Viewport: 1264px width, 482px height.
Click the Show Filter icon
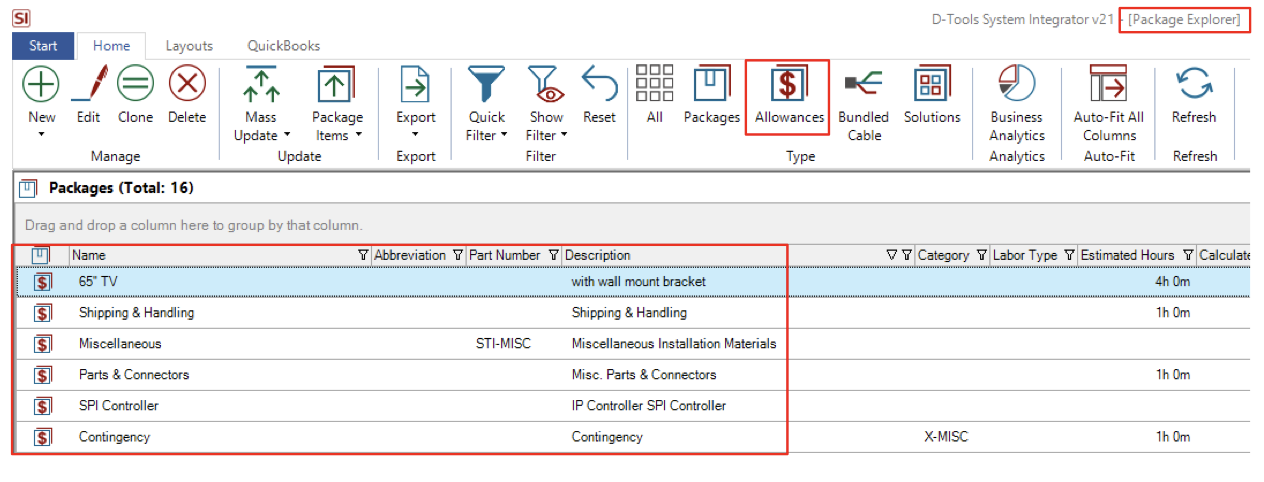point(545,84)
